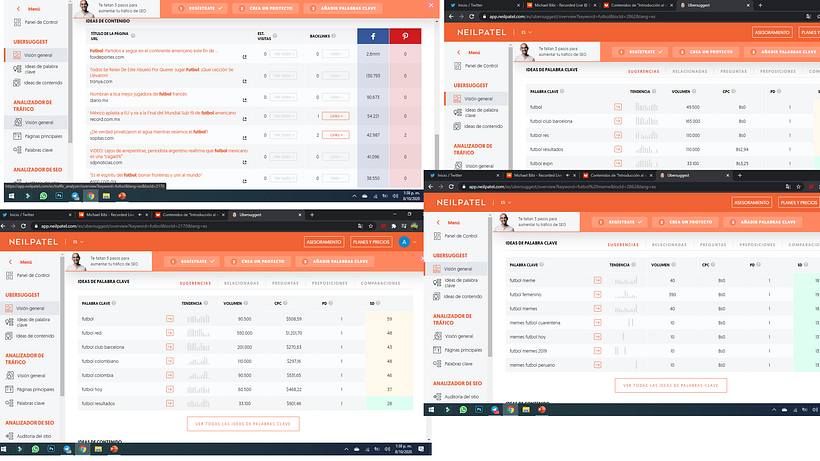Mute the Michael Bibi tab in the 'futbol red' window

[140, 215]
